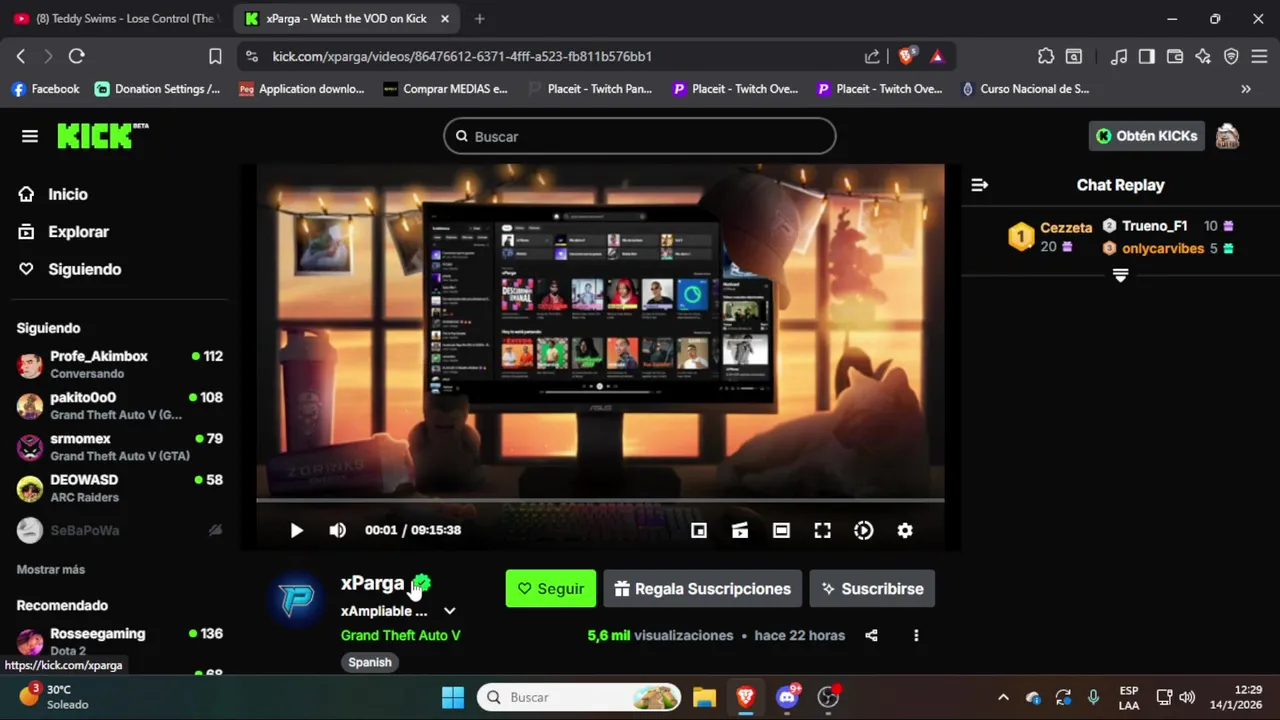Open video player settings gear
The width and height of the screenshot is (1280, 720).
click(904, 530)
